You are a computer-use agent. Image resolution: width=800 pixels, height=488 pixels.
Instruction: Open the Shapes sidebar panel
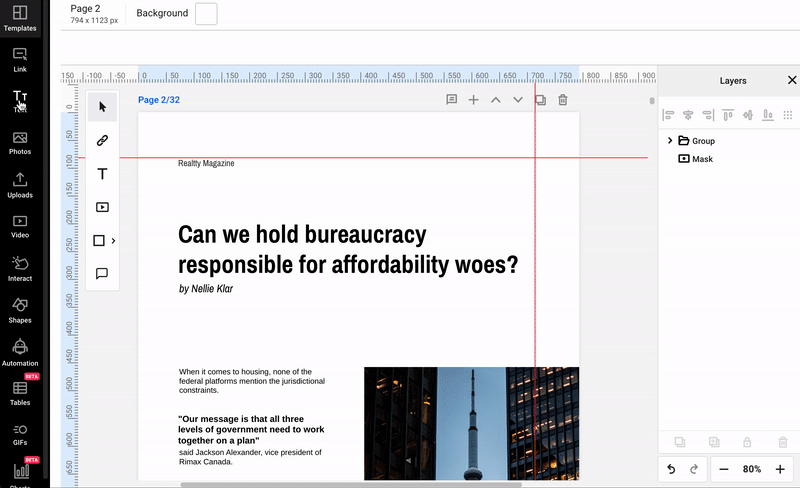20,310
